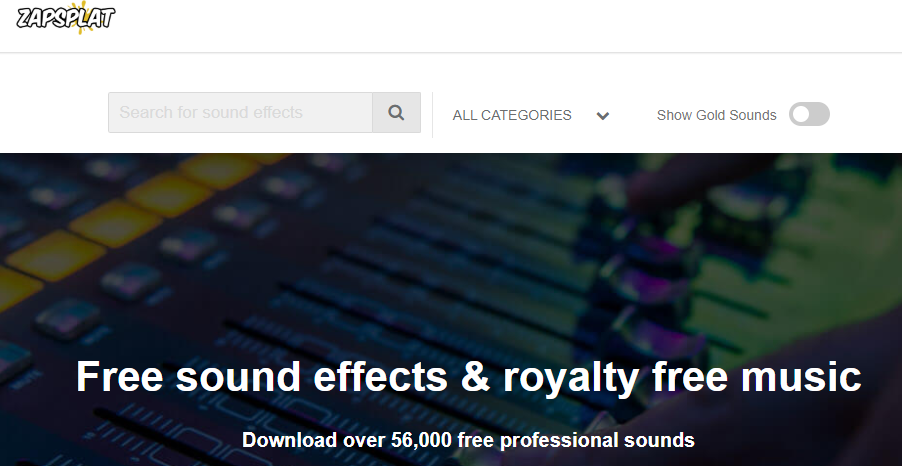Viewport: 902px width, 466px height.
Task: Click the white circular knob of the Gold toggle
Action: pos(800,114)
